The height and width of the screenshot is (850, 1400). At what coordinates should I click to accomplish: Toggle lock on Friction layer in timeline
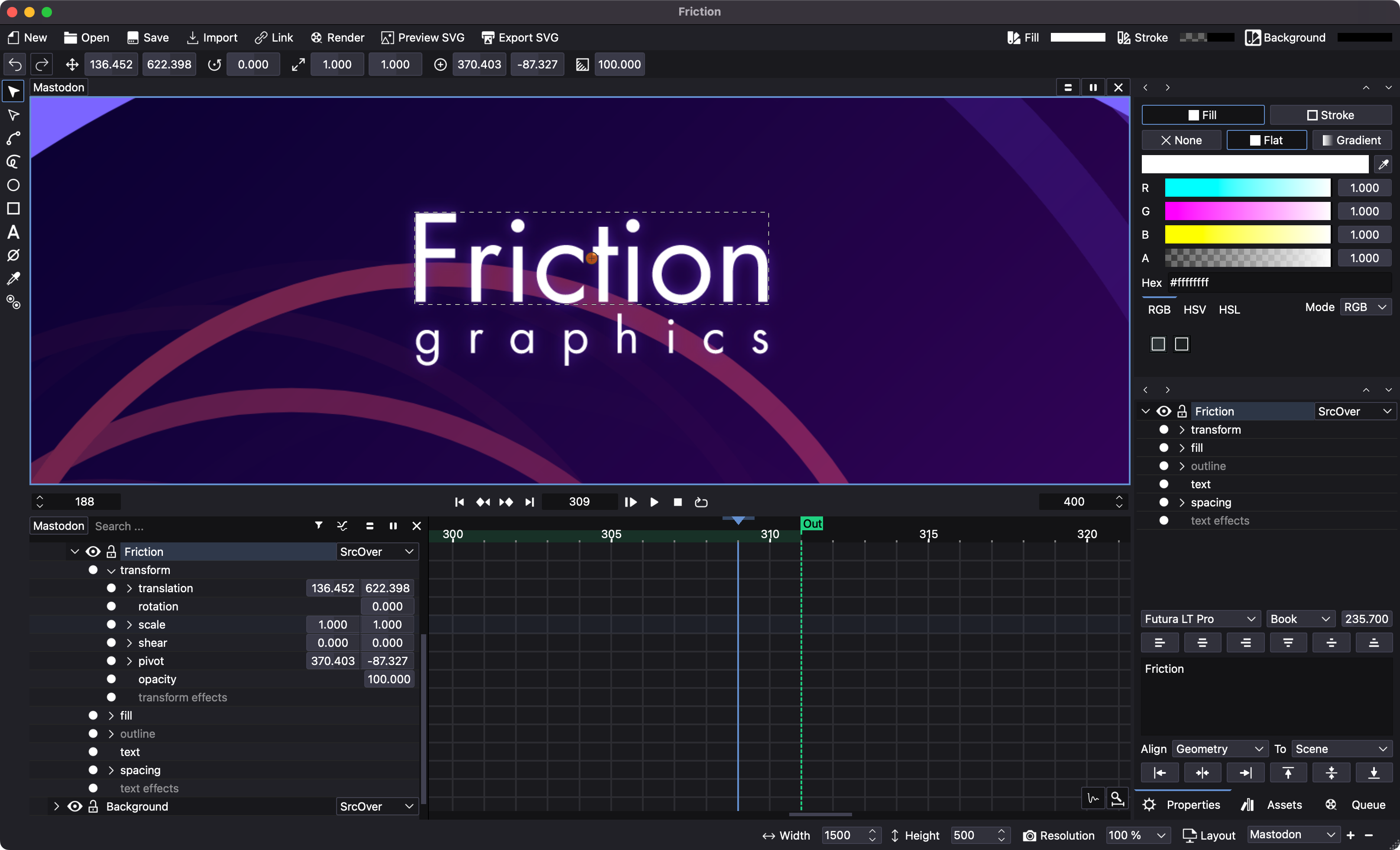[x=111, y=552]
